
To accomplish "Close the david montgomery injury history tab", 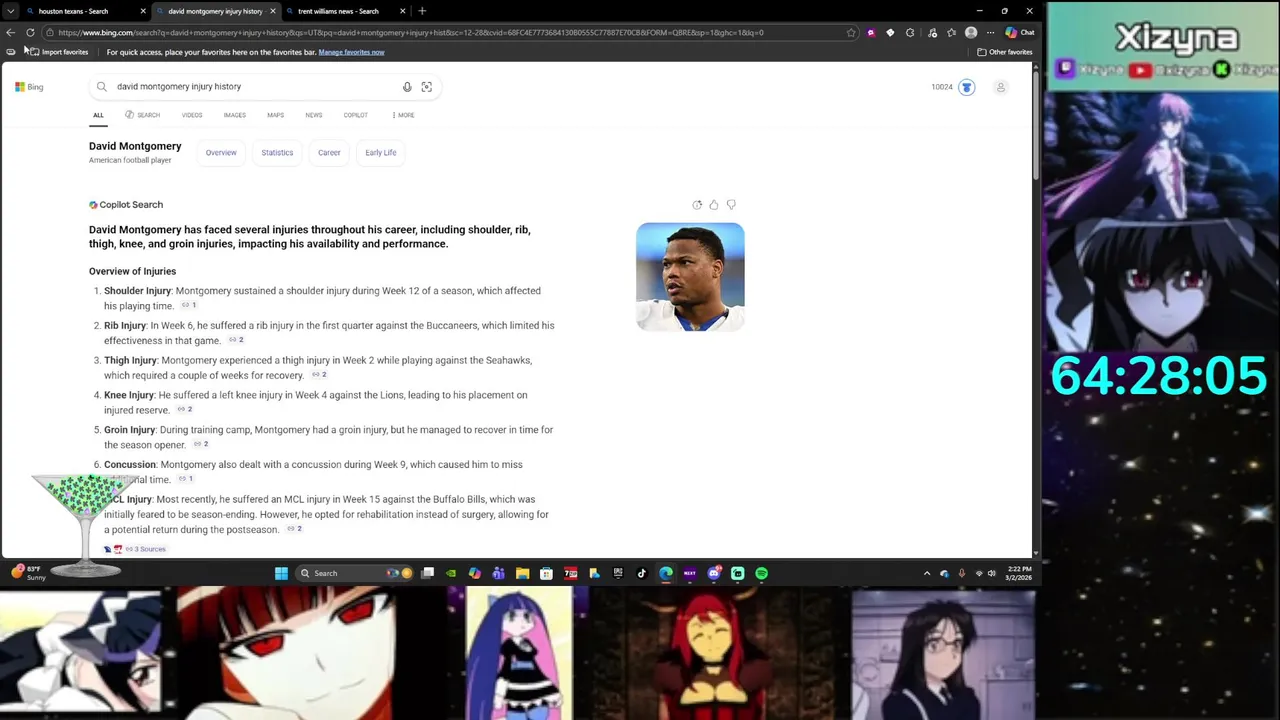I will point(273,11).
